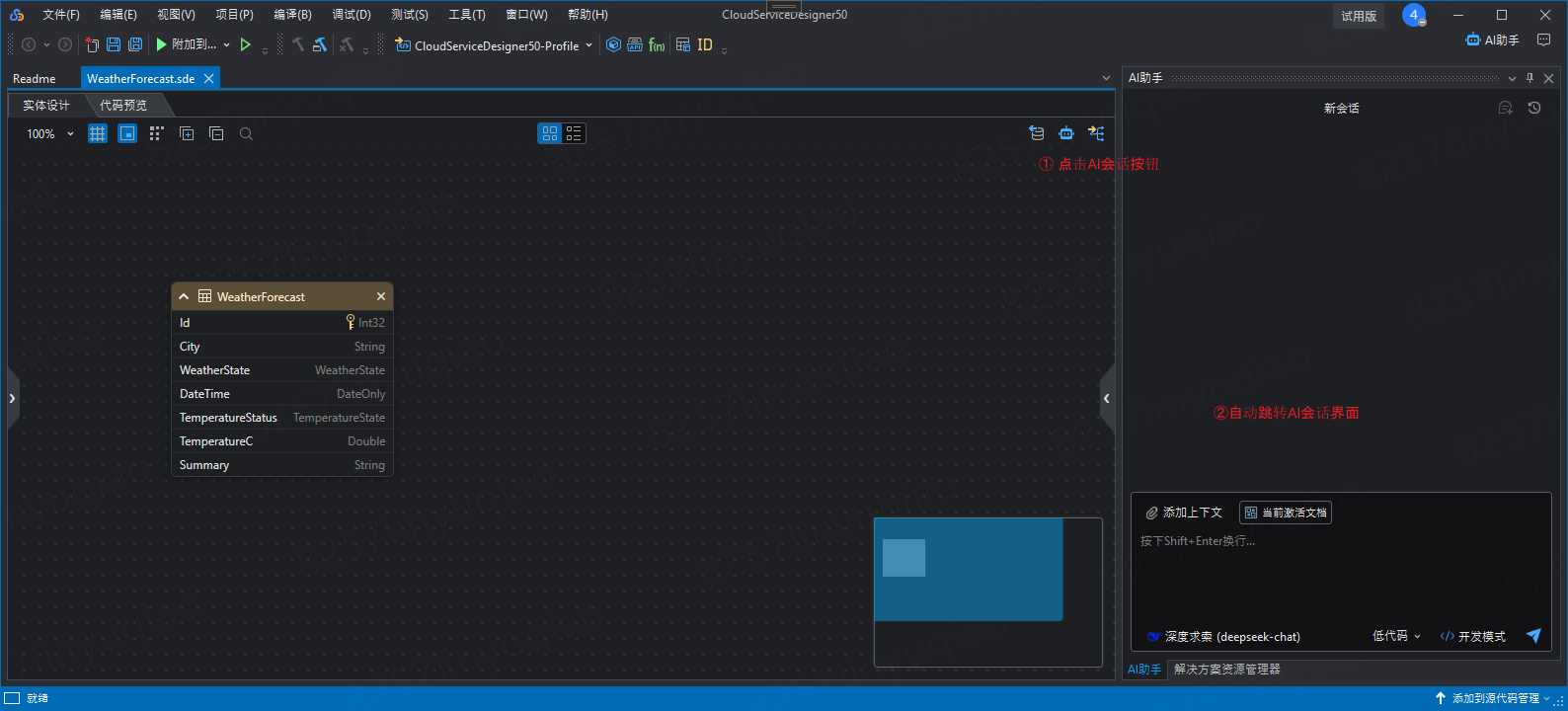Open the 文件(F) menu
Viewport: 1568px width, 711px height.
coord(60,15)
